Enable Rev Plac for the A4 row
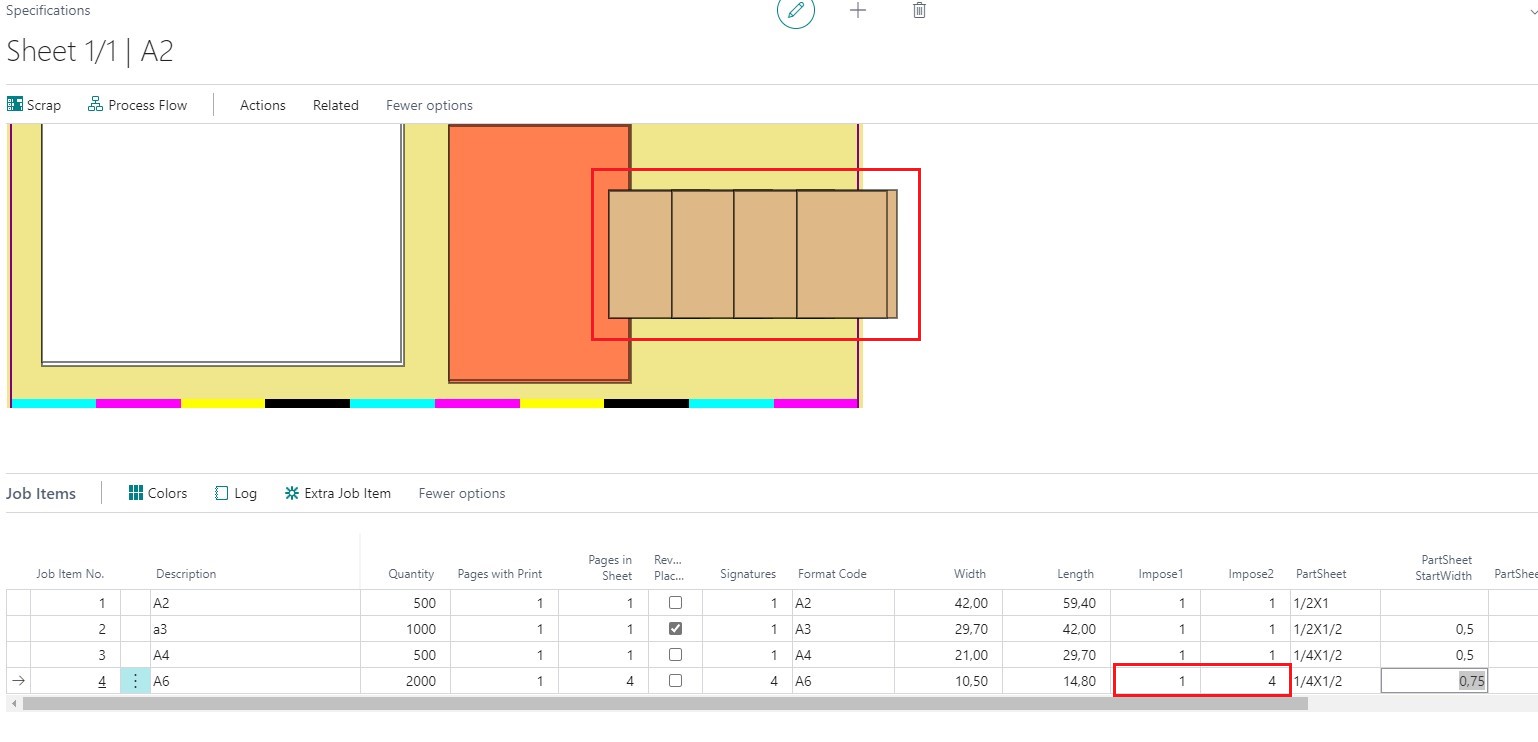 click(675, 654)
